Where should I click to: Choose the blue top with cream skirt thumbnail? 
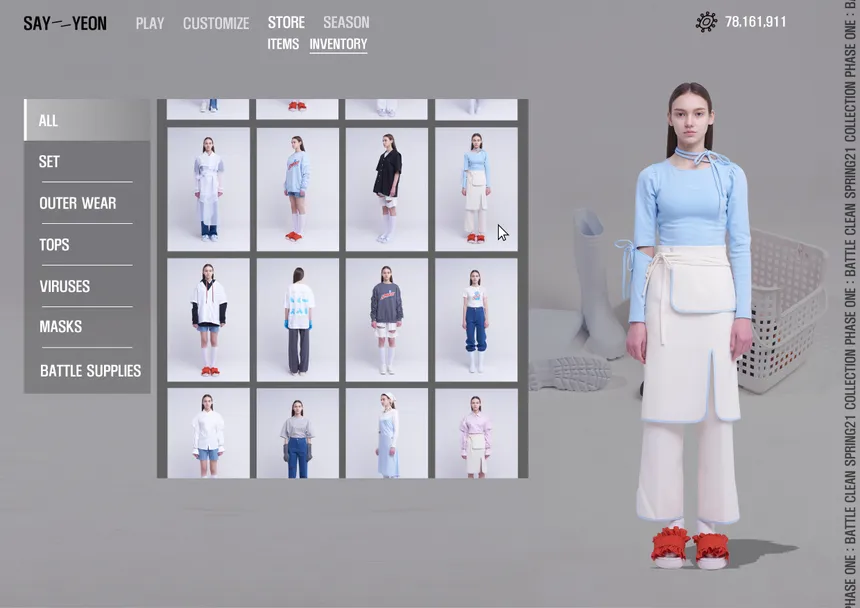pos(476,189)
